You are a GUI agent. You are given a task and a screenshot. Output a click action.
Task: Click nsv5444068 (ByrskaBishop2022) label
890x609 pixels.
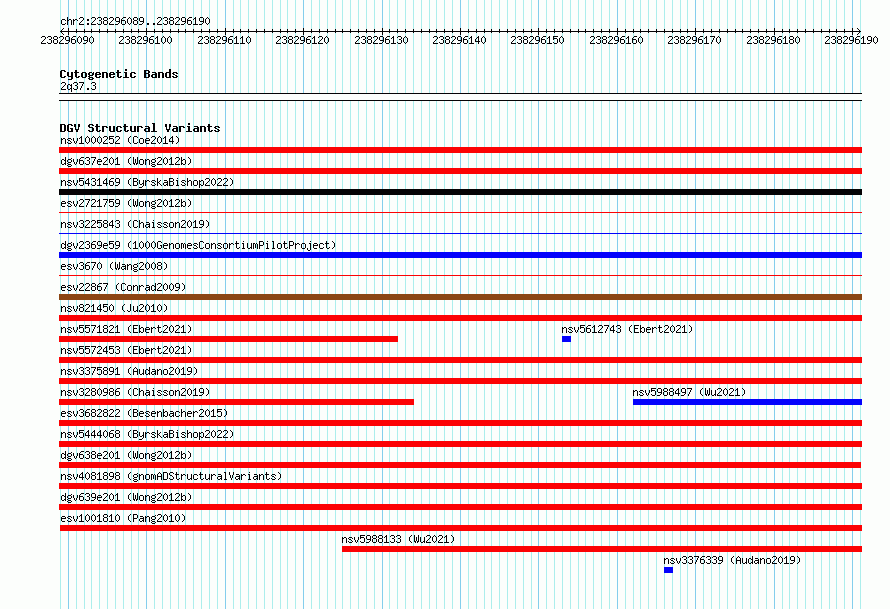coord(147,434)
